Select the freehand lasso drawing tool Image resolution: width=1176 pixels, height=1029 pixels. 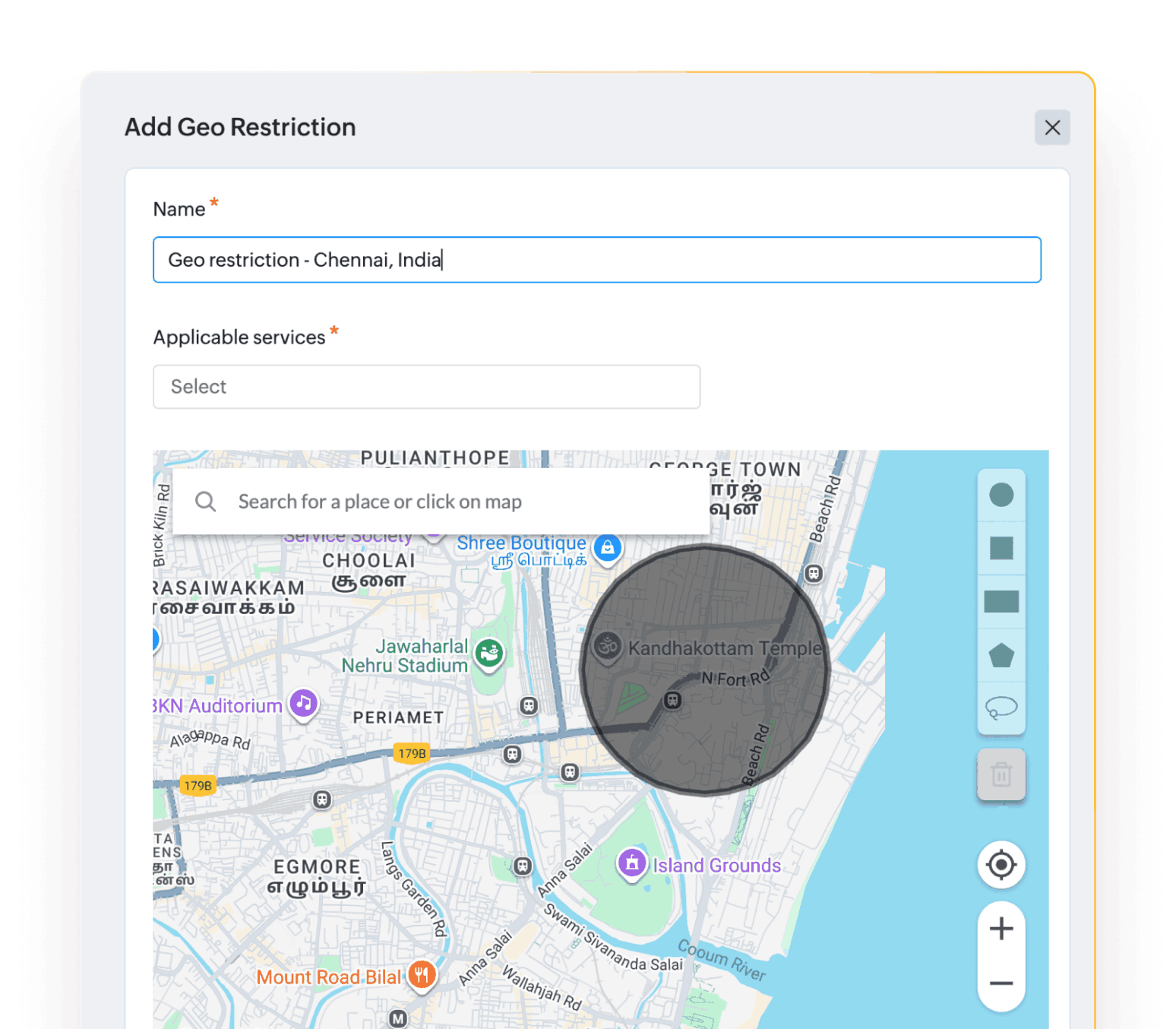tap(1001, 708)
